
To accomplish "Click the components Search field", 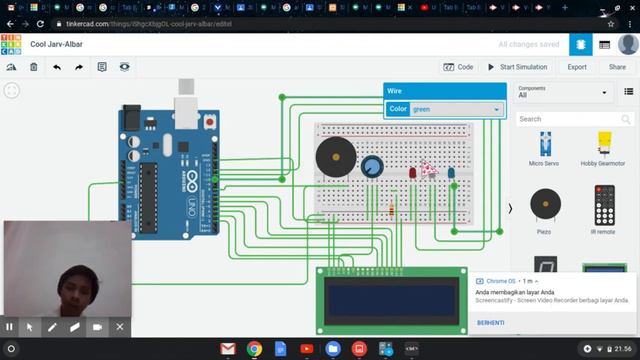I will pyautogui.click(x=574, y=119).
